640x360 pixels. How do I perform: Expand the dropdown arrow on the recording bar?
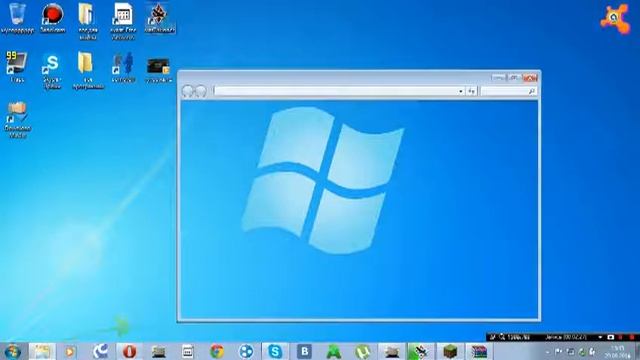[600, 337]
